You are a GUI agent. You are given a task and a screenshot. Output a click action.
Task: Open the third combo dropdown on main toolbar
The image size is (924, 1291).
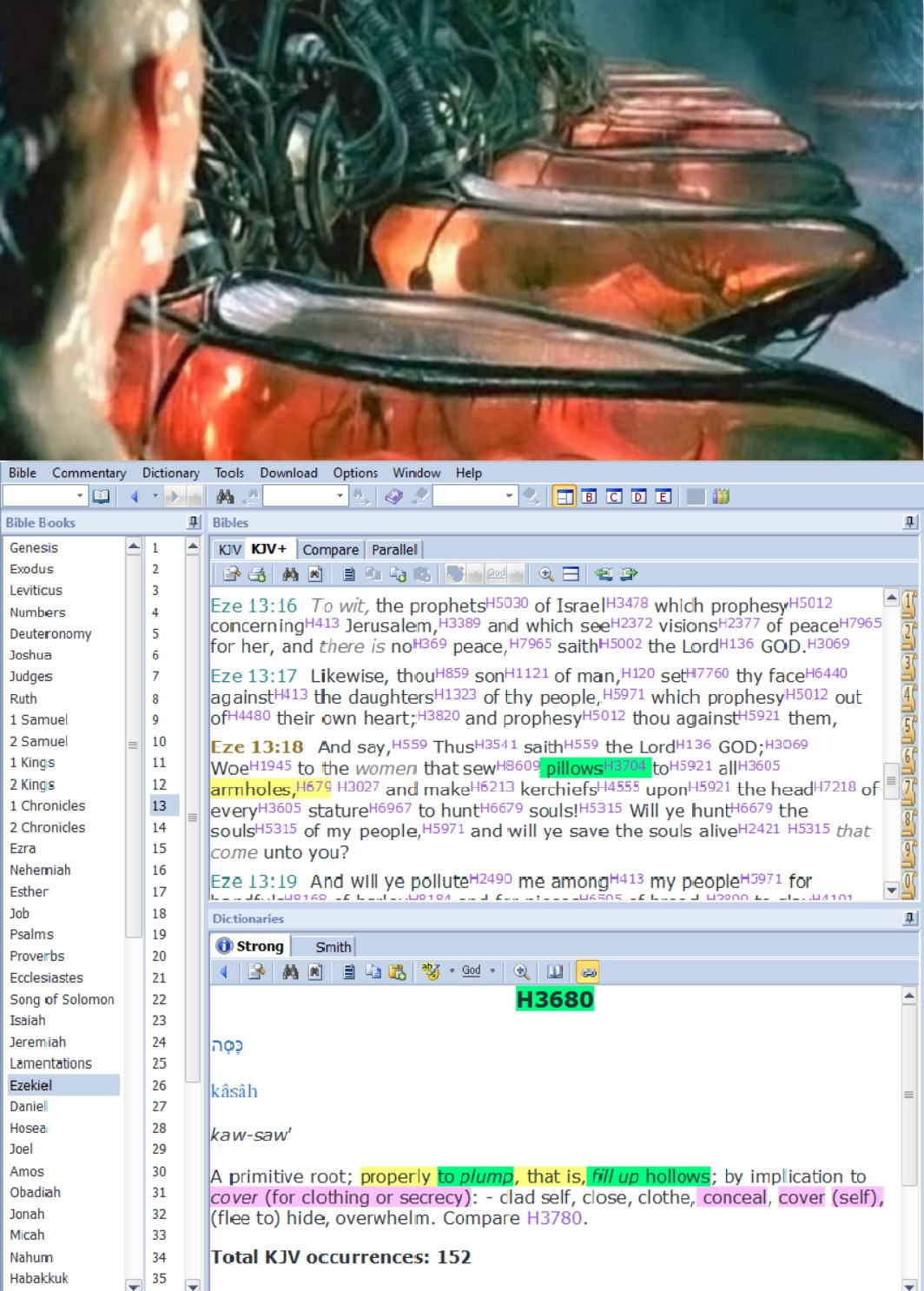click(510, 496)
